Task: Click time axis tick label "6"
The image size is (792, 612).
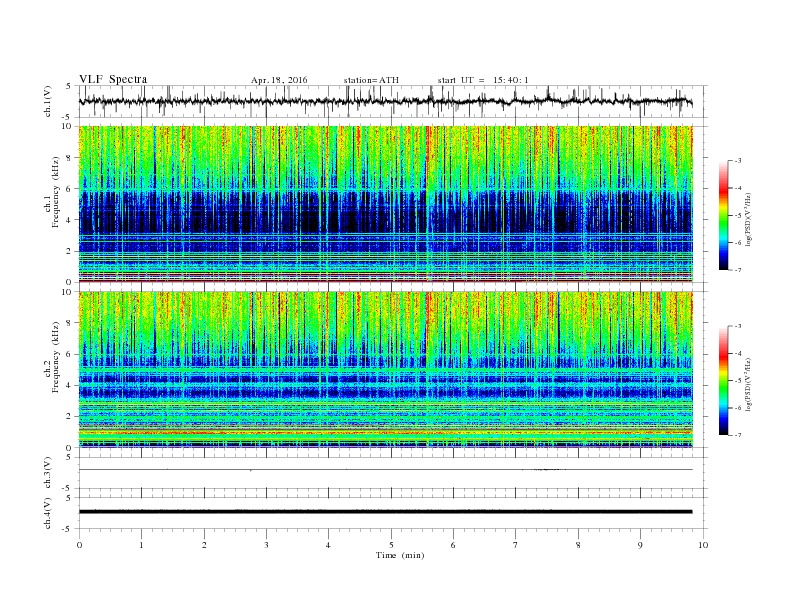Action: [x=453, y=545]
